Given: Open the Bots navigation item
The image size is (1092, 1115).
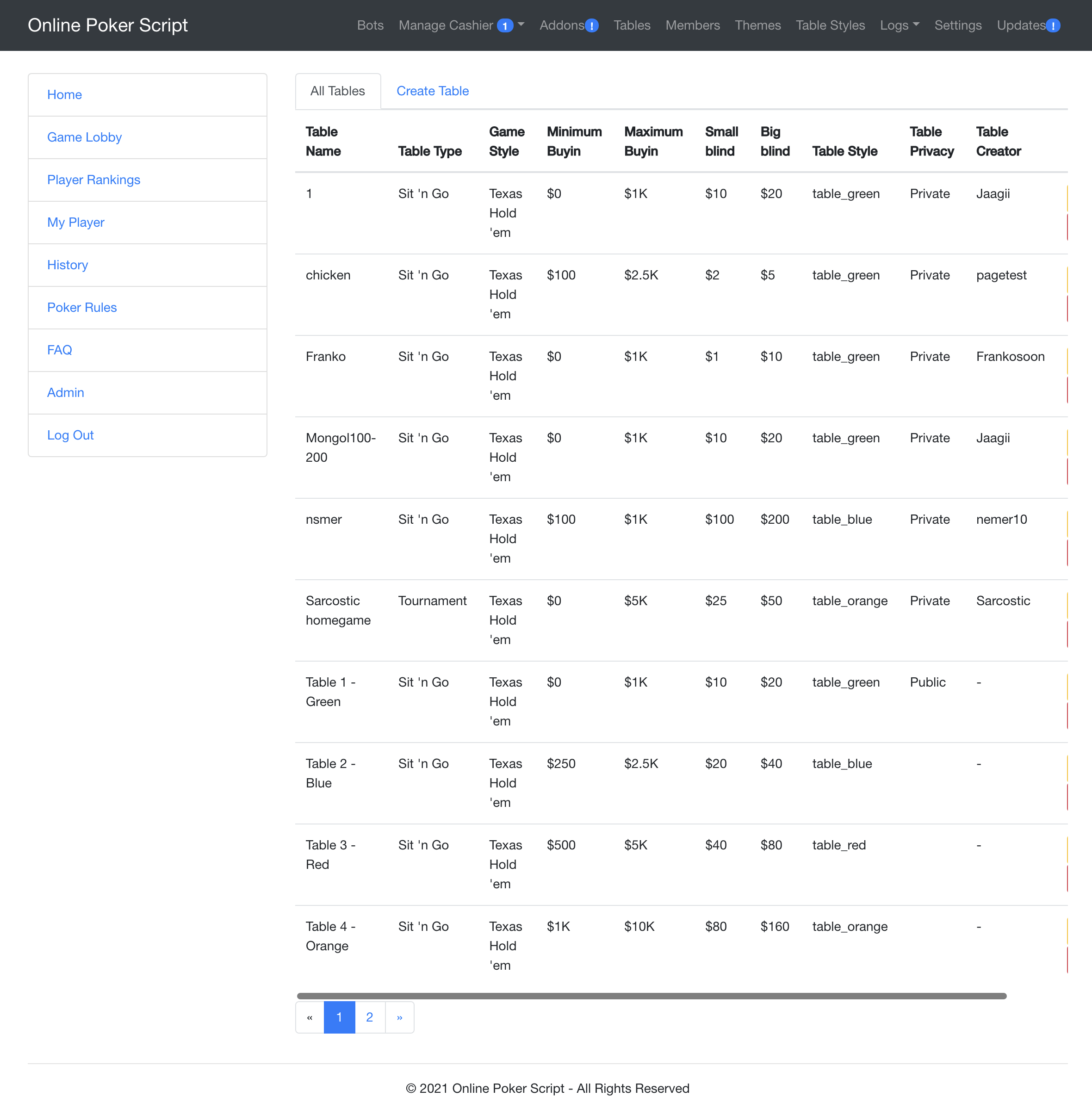Looking at the screenshot, I should [x=370, y=25].
